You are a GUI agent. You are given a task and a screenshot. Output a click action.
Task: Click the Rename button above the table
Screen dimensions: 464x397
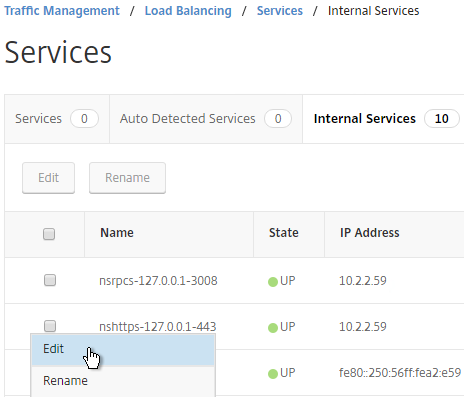pyautogui.click(x=127, y=178)
